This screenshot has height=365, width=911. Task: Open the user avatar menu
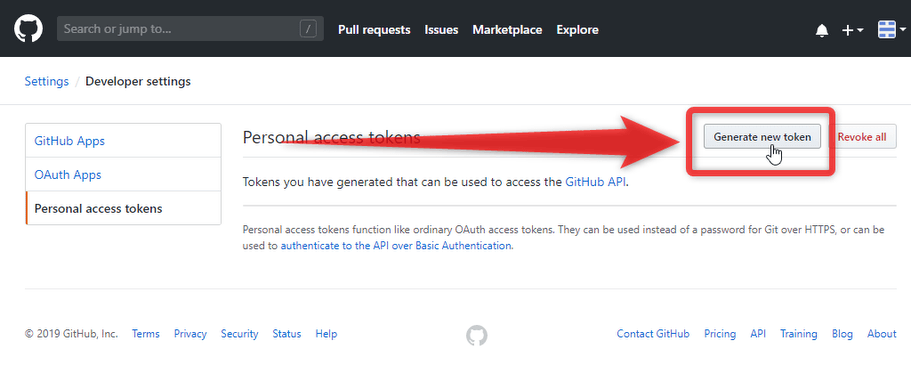(x=892, y=29)
